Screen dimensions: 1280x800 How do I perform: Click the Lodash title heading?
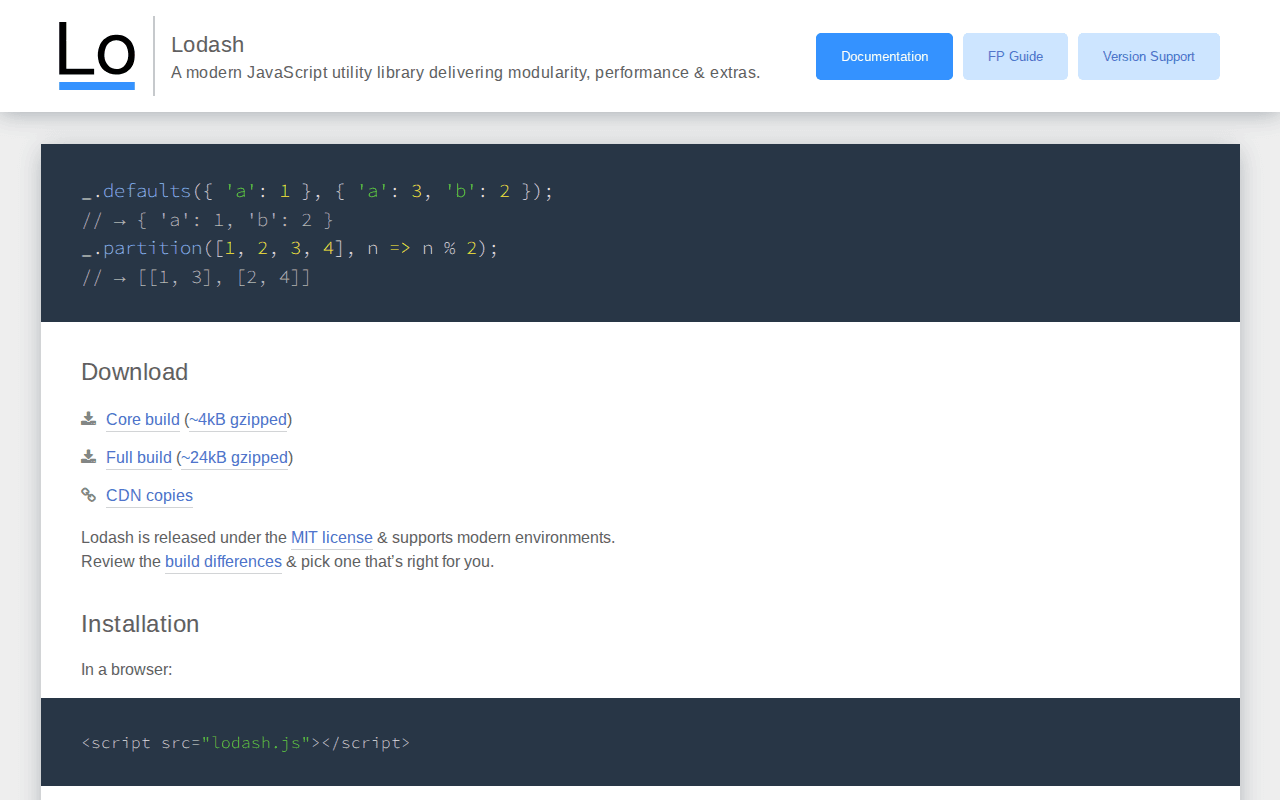click(x=208, y=44)
